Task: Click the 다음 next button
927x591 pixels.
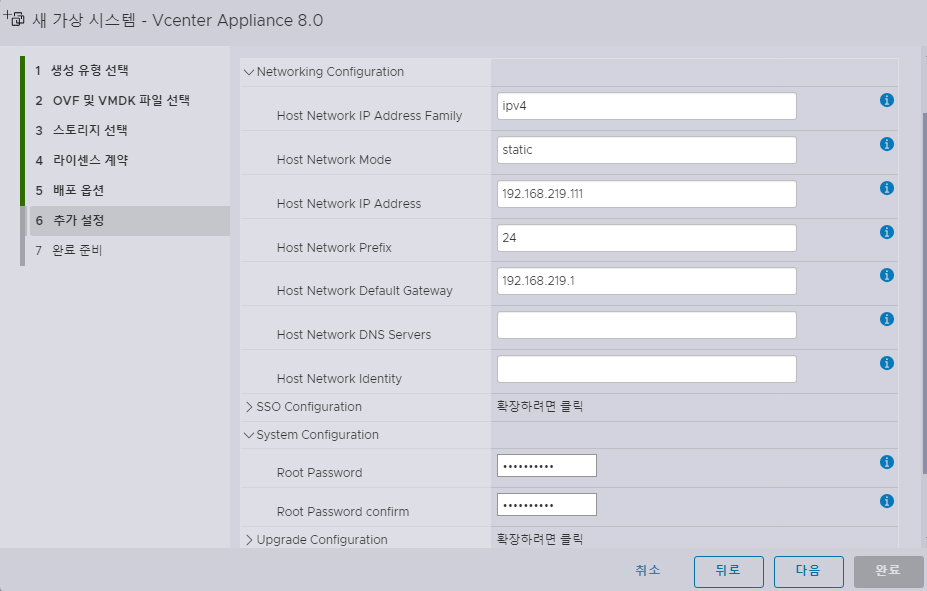Action: pos(808,571)
